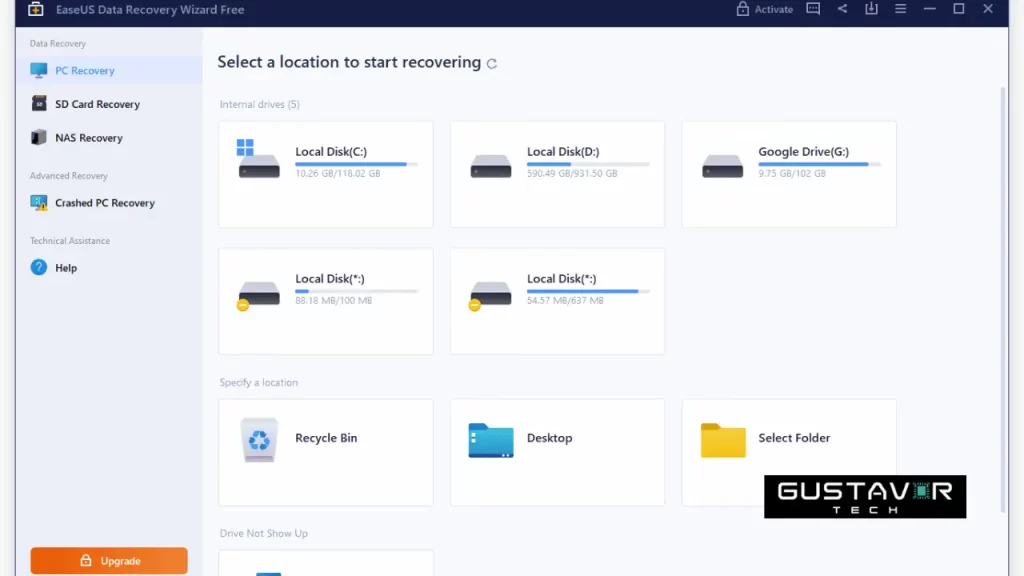Click the Internal drives (5) heading
The width and height of the screenshot is (1024, 576).
(259, 104)
